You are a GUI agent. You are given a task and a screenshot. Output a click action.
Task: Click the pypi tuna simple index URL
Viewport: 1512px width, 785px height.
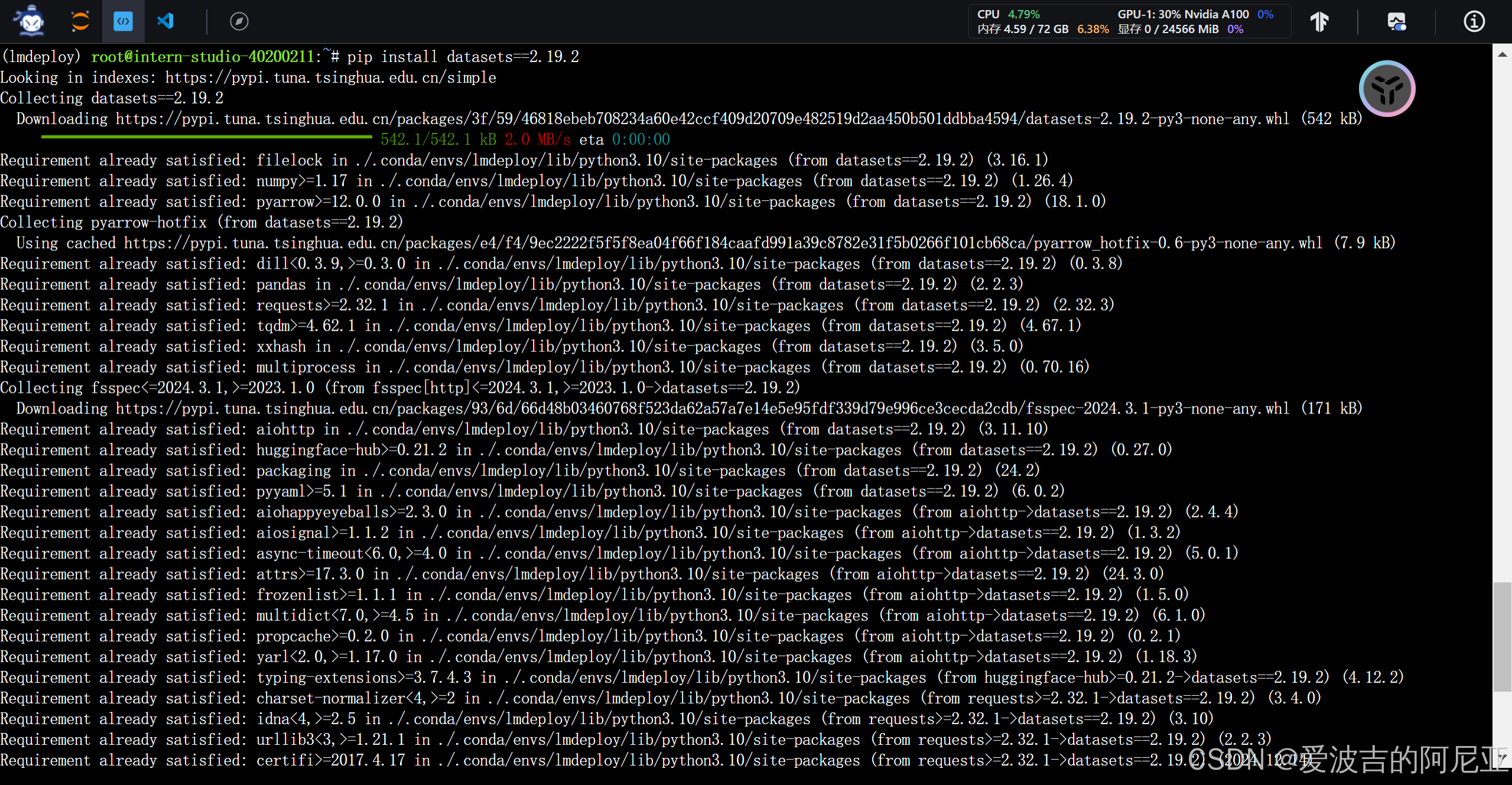330,77
